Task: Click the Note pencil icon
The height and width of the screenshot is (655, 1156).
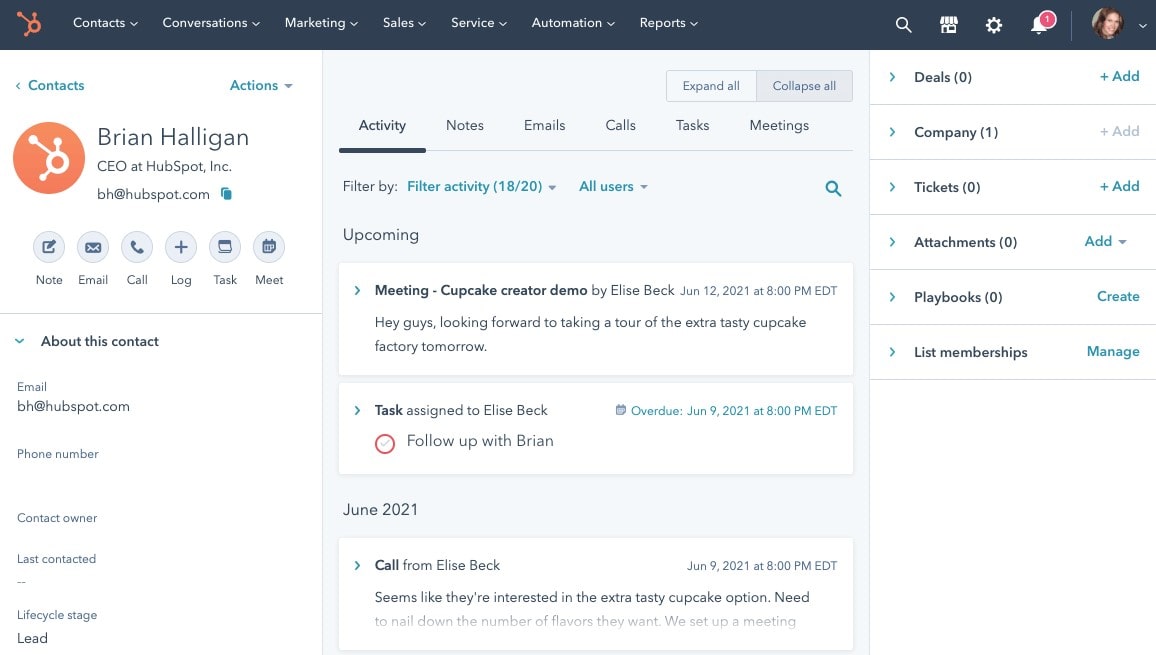Action: [49, 247]
